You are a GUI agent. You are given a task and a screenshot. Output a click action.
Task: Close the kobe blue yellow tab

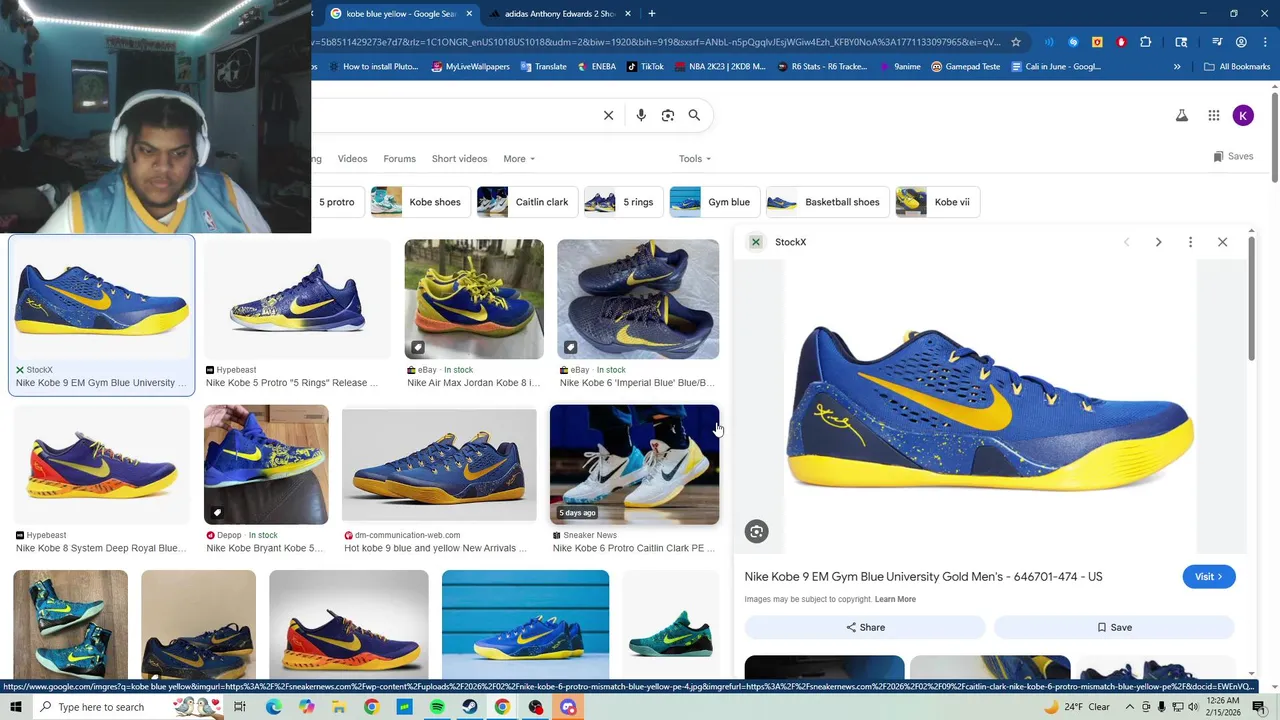click(x=469, y=14)
